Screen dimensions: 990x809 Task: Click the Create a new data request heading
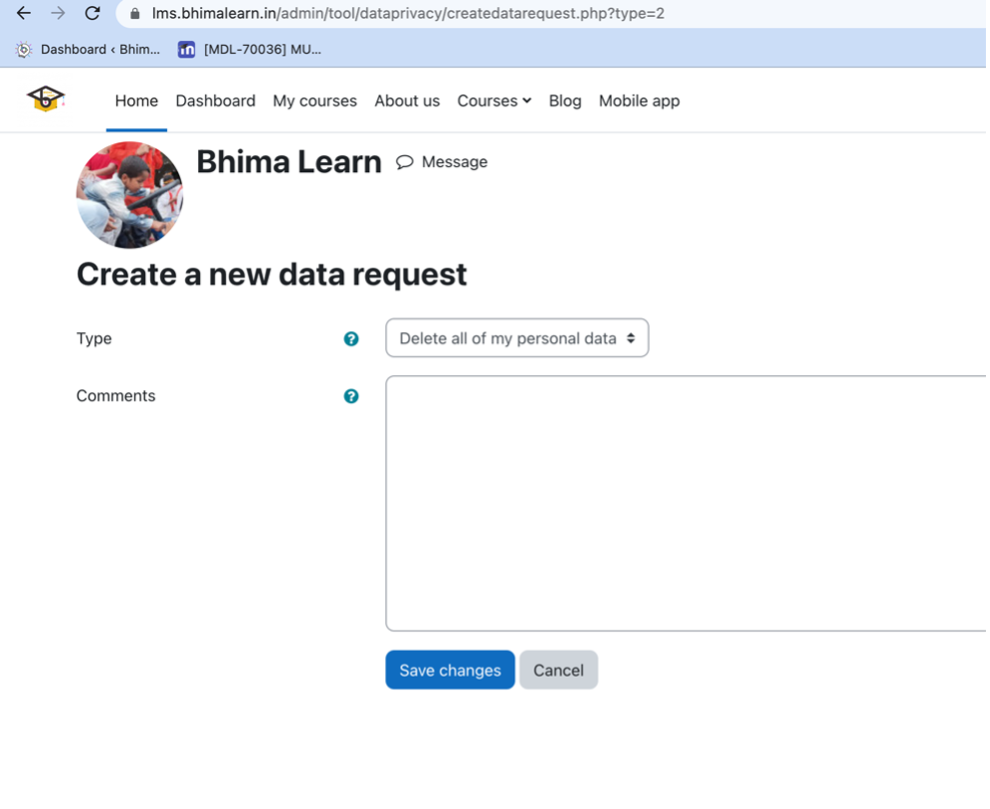[x=271, y=275]
